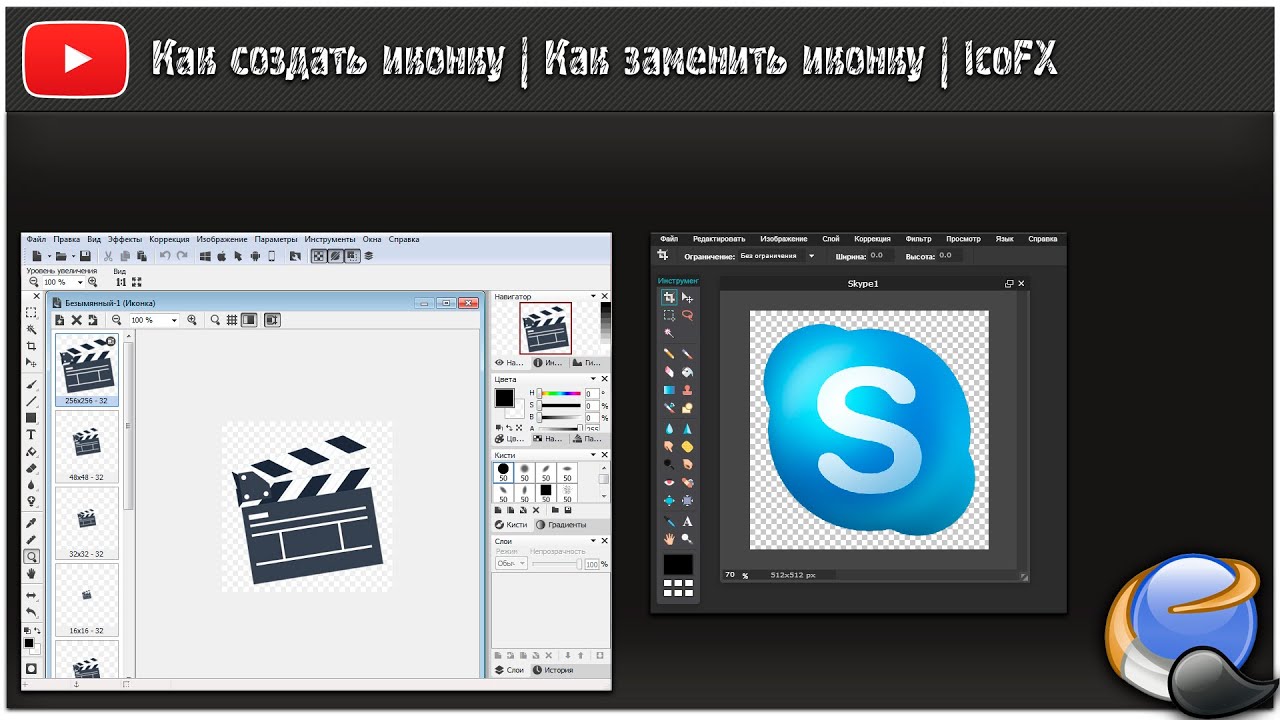Open the layer blending mode dropdown

(511, 564)
